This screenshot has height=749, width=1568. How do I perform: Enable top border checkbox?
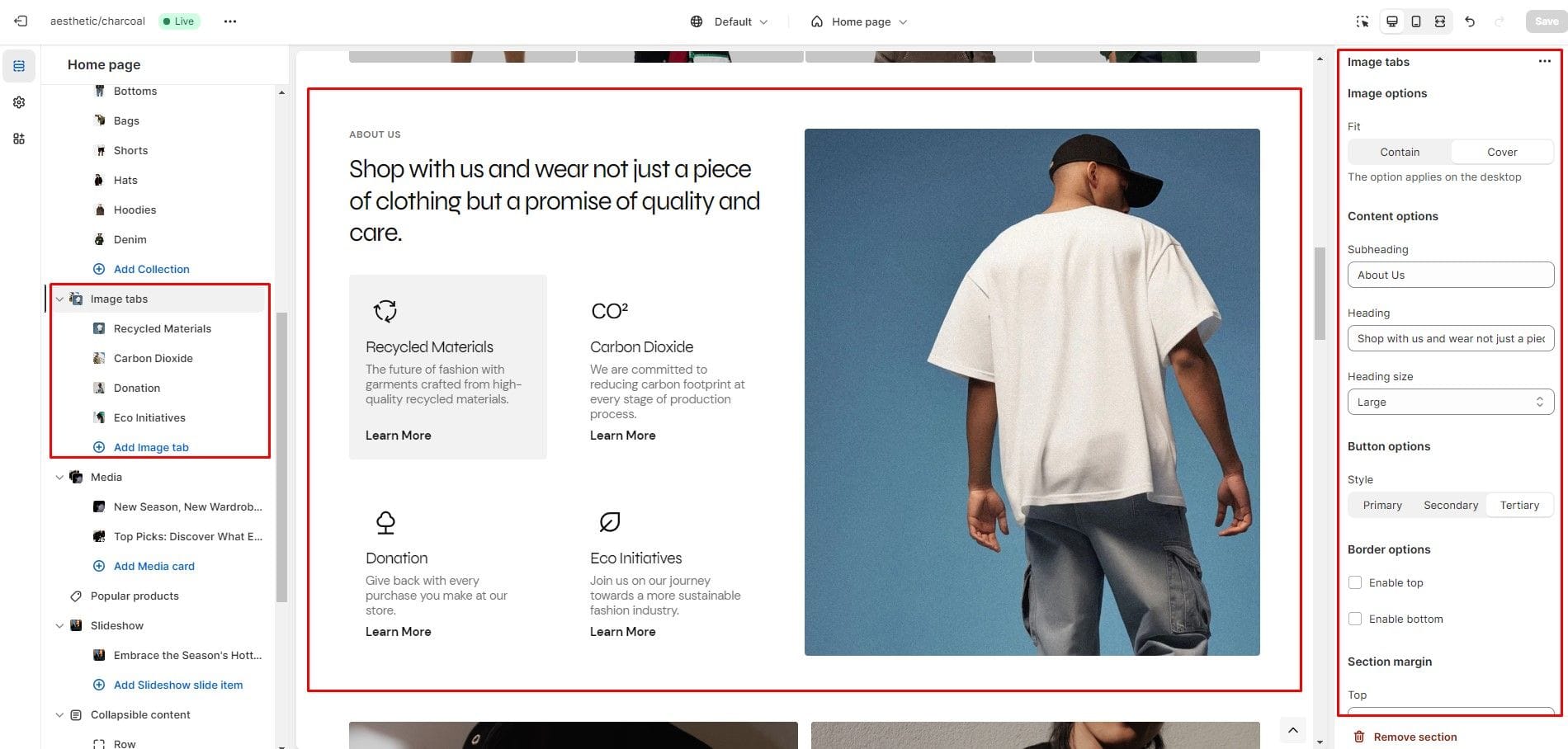(1355, 582)
